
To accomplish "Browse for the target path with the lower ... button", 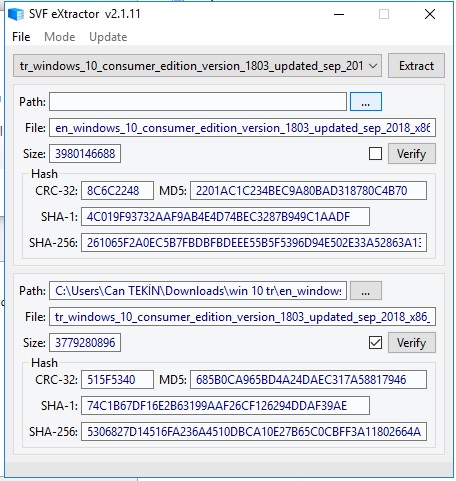I will point(366,291).
